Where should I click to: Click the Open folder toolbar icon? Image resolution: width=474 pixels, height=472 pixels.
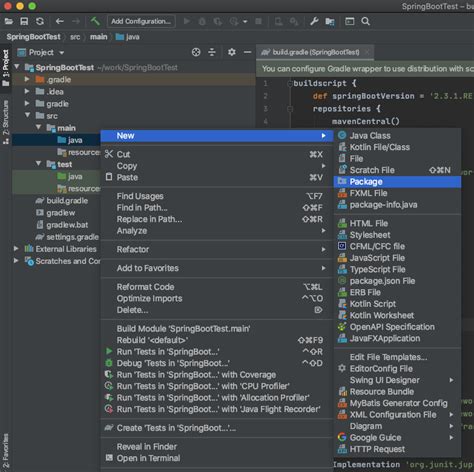click(x=9, y=21)
